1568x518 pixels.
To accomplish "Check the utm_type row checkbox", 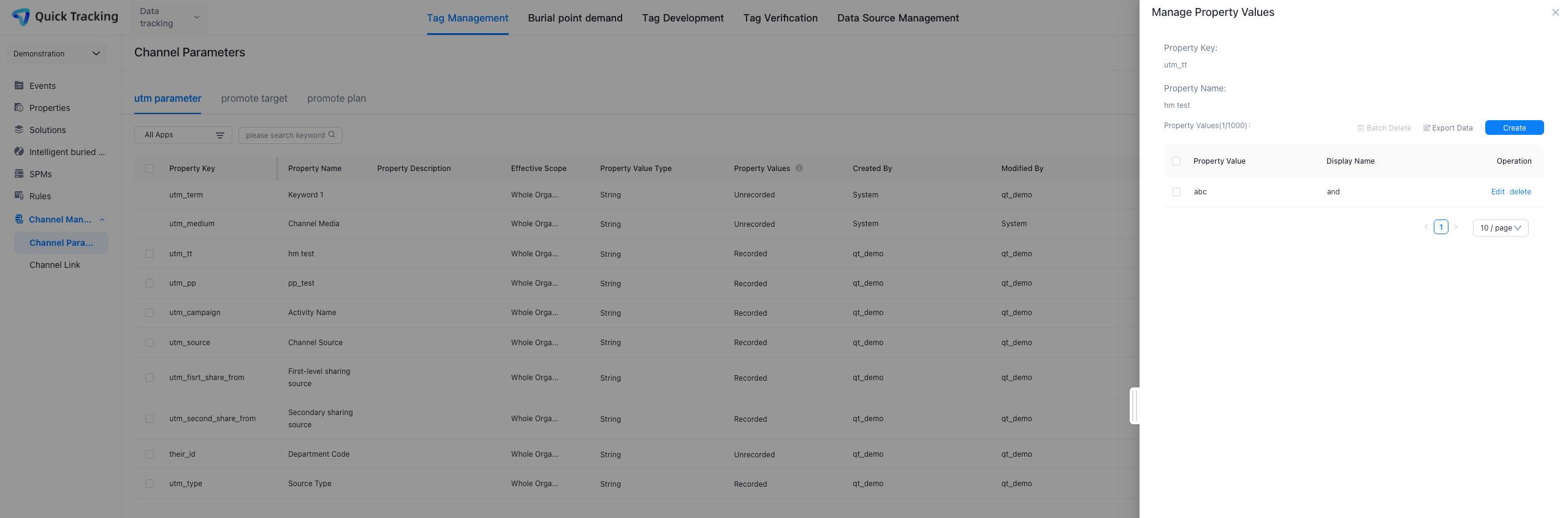I will click(150, 484).
